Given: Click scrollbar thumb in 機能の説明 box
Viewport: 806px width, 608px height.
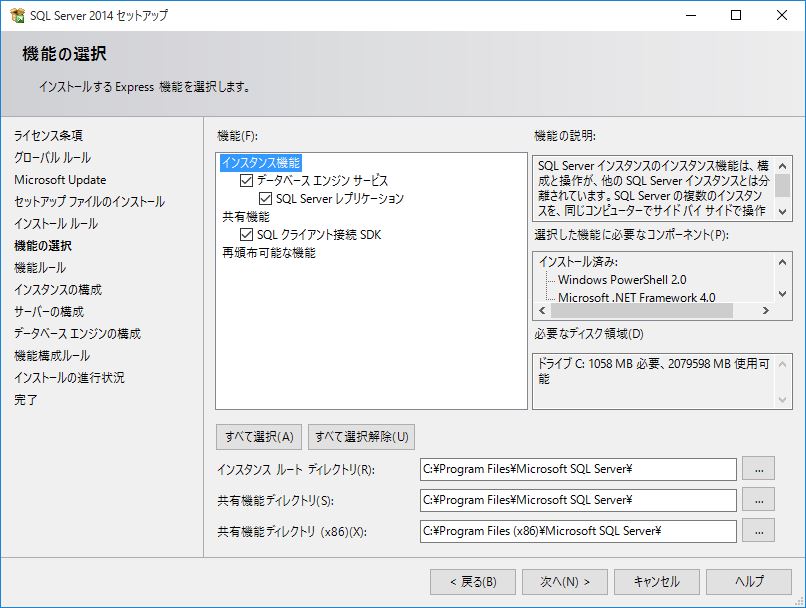Looking at the screenshot, I should (x=782, y=186).
